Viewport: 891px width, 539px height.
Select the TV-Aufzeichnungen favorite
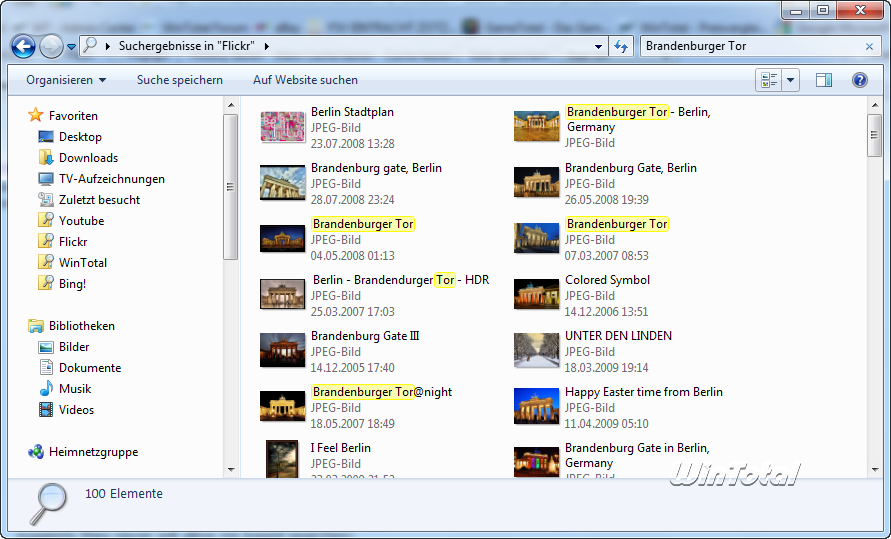click(x=111, y=179)
